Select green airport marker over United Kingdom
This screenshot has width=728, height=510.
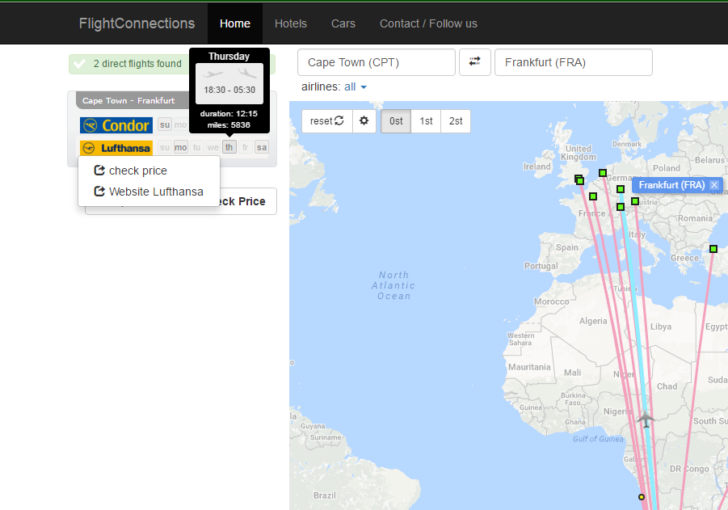pyautogui.click(x=579, y=180)
